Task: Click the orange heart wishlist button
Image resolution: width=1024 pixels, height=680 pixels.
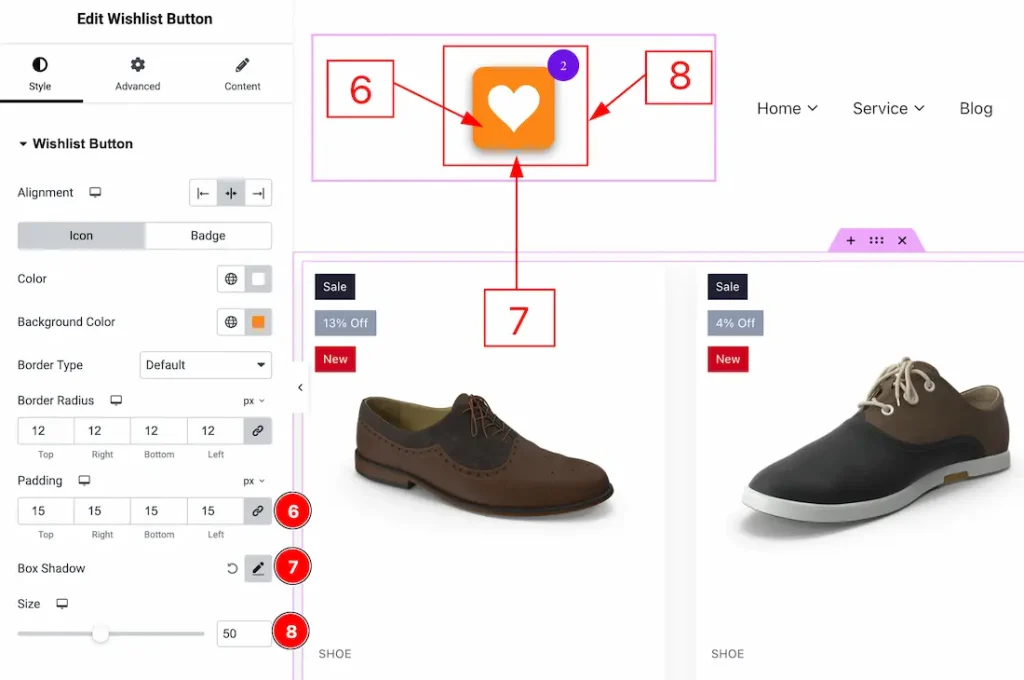Action: coord(513,108)
